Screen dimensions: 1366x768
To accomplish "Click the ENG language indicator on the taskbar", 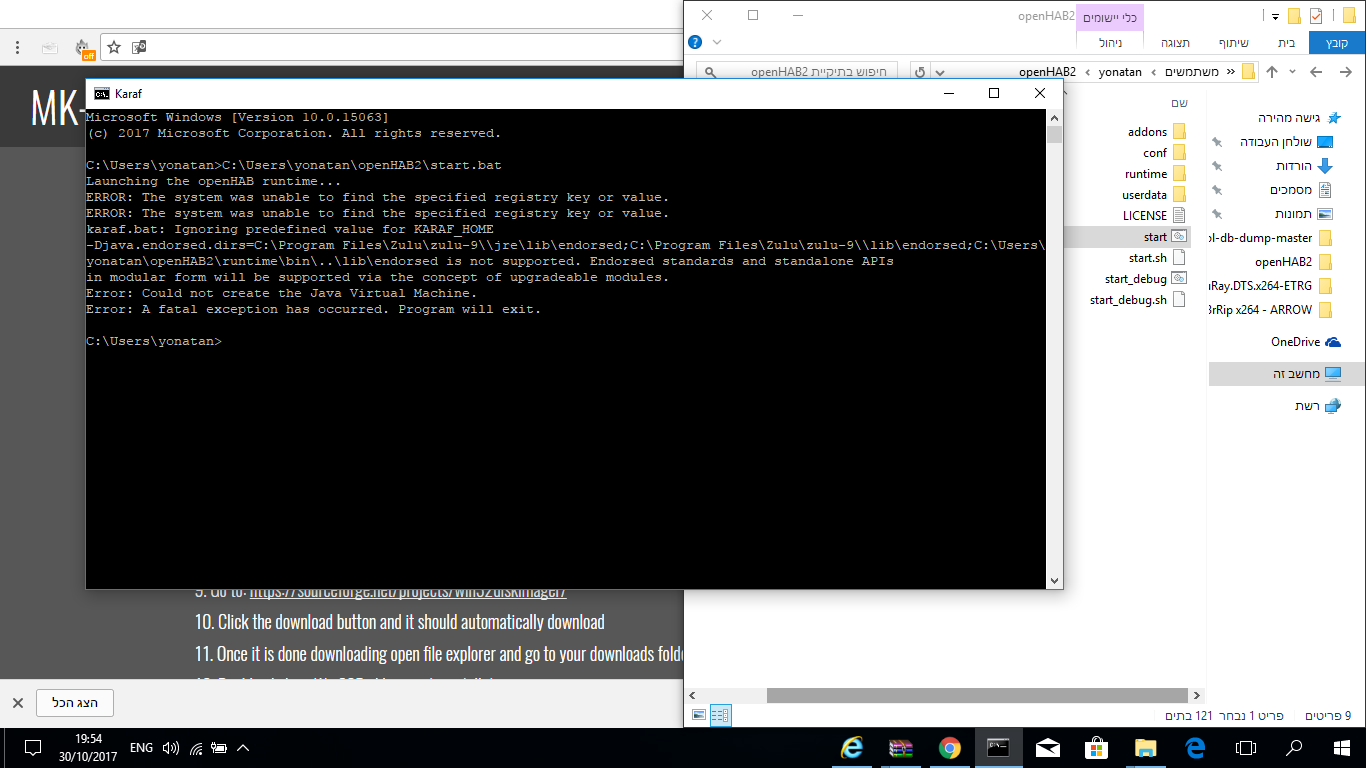I will pyautogui.click(x=141, y=748).
